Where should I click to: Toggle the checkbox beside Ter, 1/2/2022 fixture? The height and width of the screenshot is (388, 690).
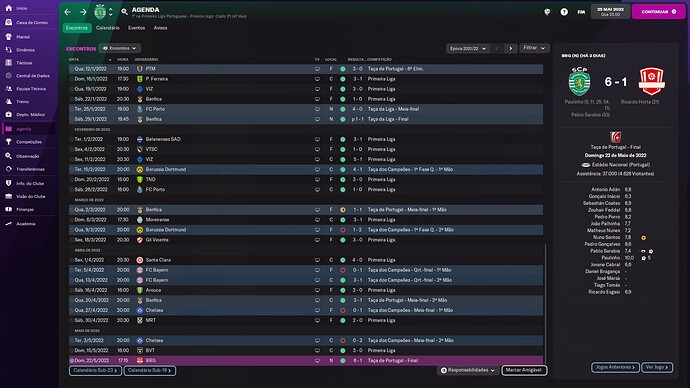click(x=71, y=139)
